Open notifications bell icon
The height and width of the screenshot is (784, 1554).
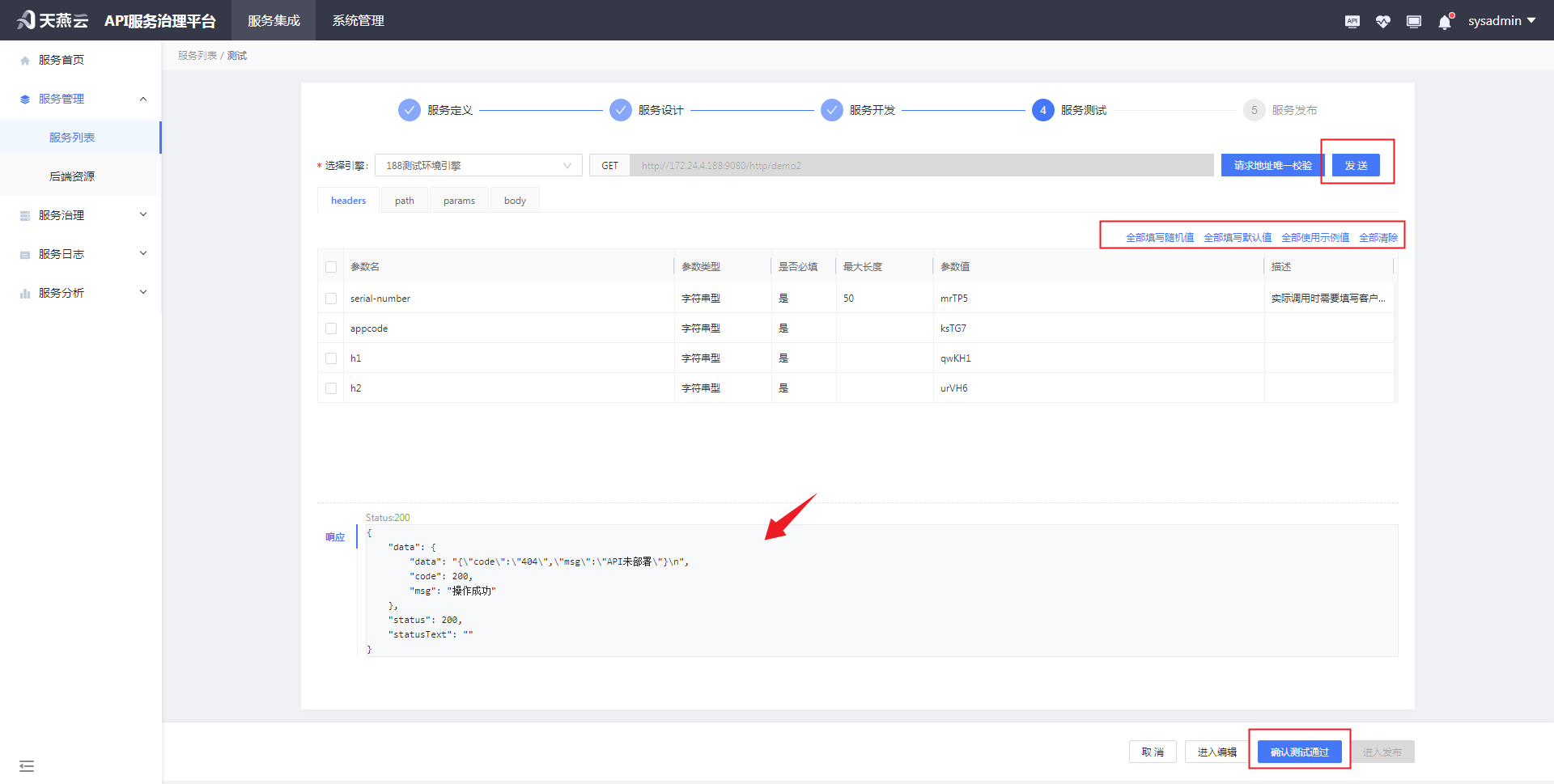click(x=1445, y=22)
